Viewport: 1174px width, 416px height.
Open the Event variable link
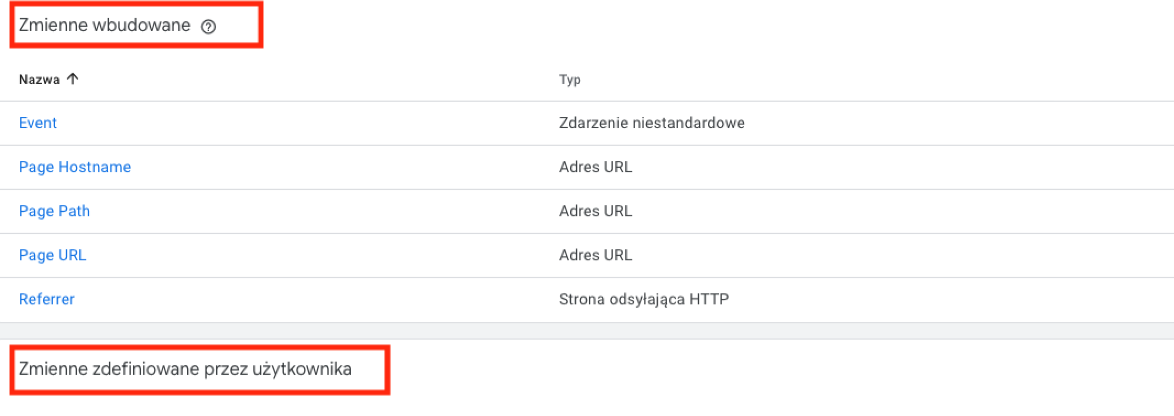point(37,123)
